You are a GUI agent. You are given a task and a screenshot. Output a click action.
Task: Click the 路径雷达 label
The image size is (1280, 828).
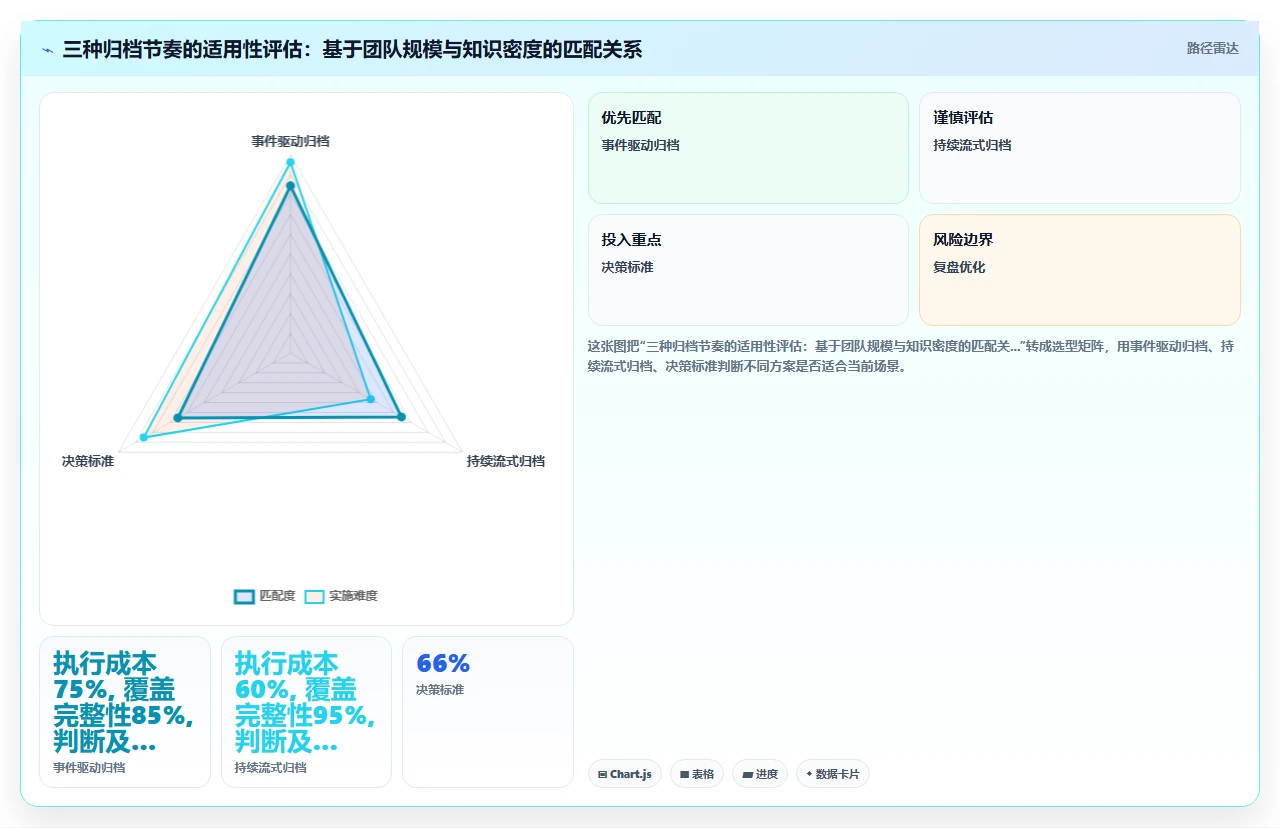pyautogui.click(x=1212, y=48)
